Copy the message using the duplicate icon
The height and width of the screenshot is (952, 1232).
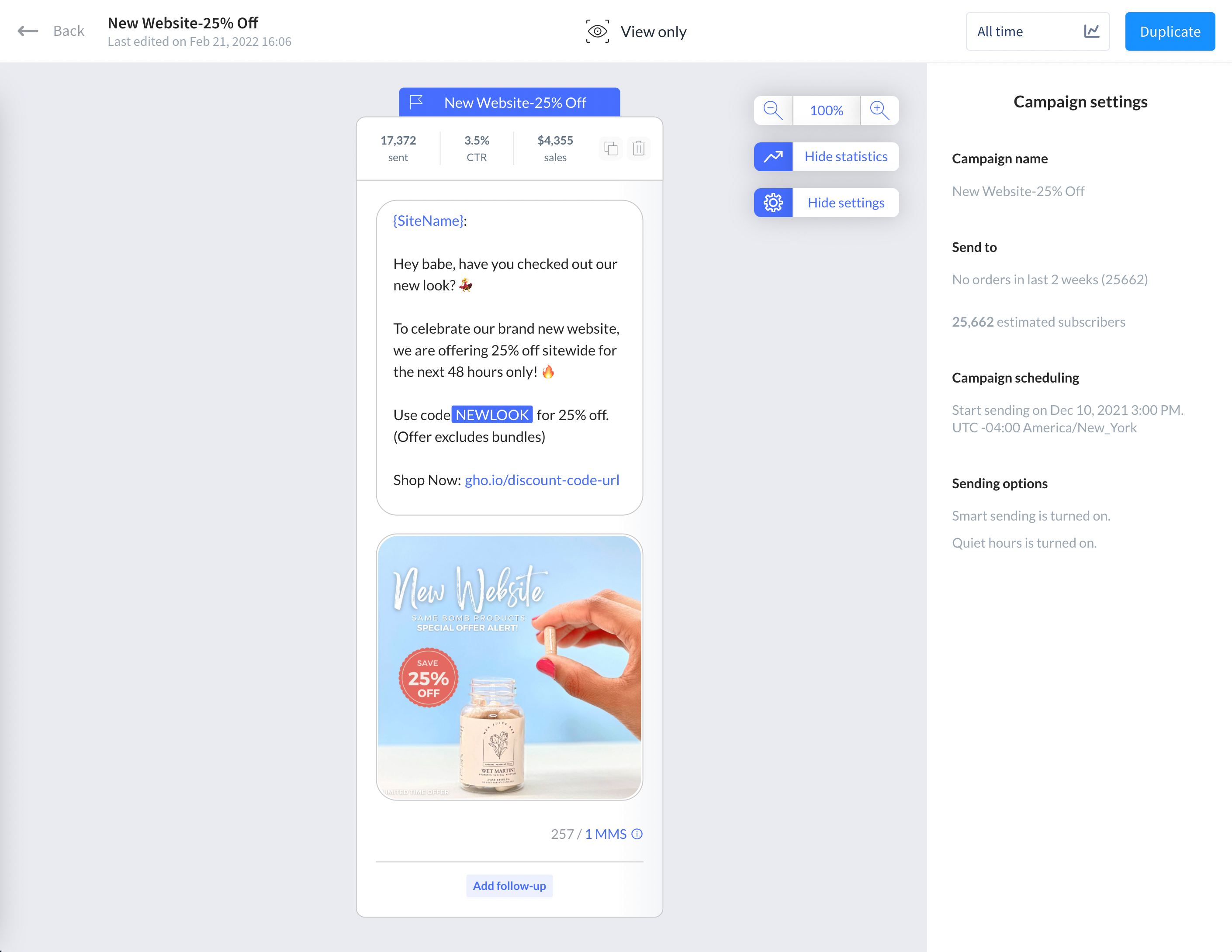pos(611,148)
